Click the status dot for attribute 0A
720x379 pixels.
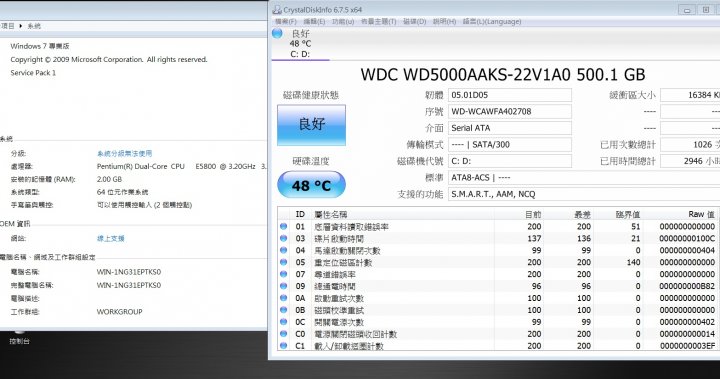pos(283,298)
